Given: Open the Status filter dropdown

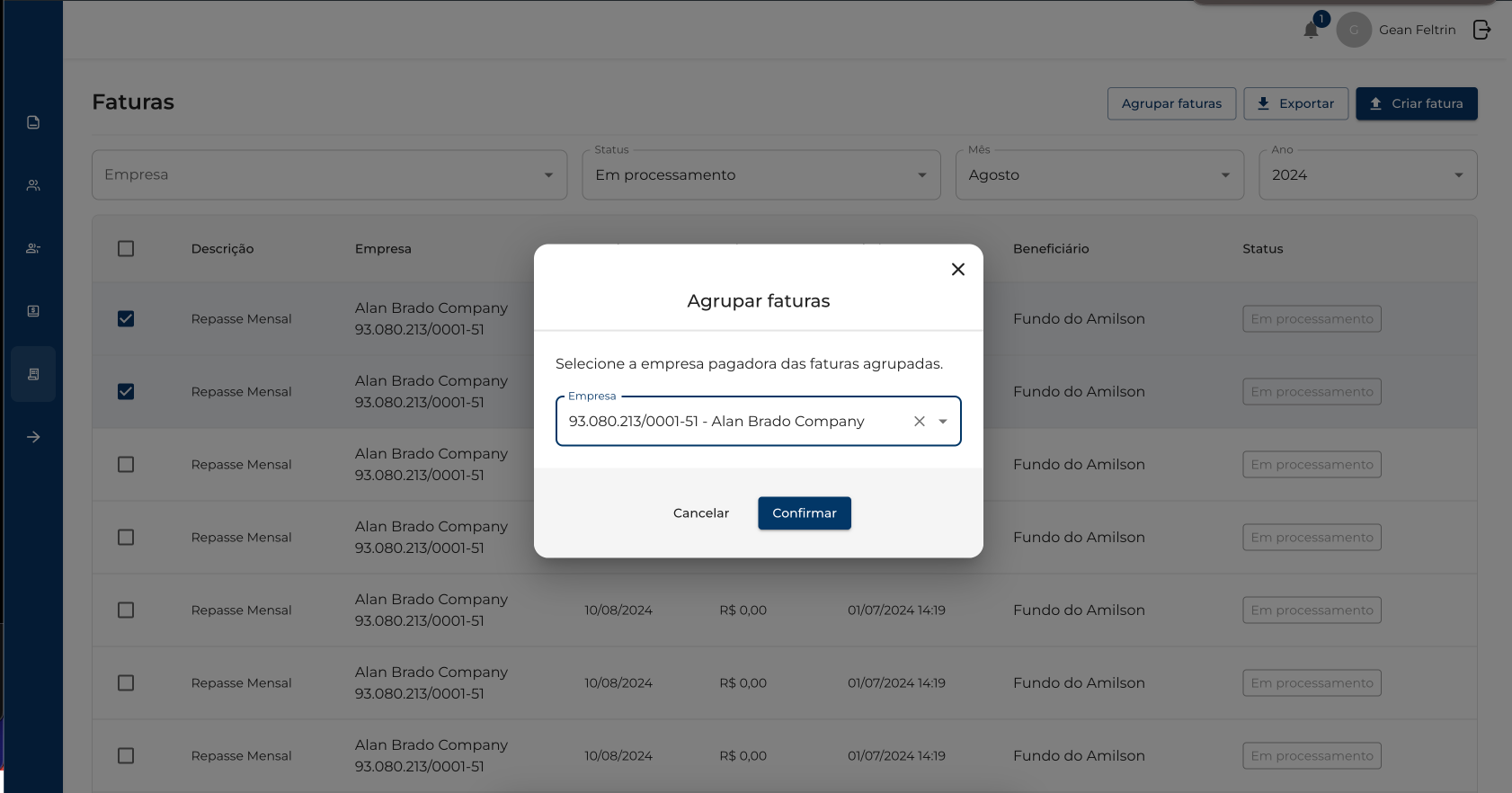Looking at the screenshot, I should [760, 175].
